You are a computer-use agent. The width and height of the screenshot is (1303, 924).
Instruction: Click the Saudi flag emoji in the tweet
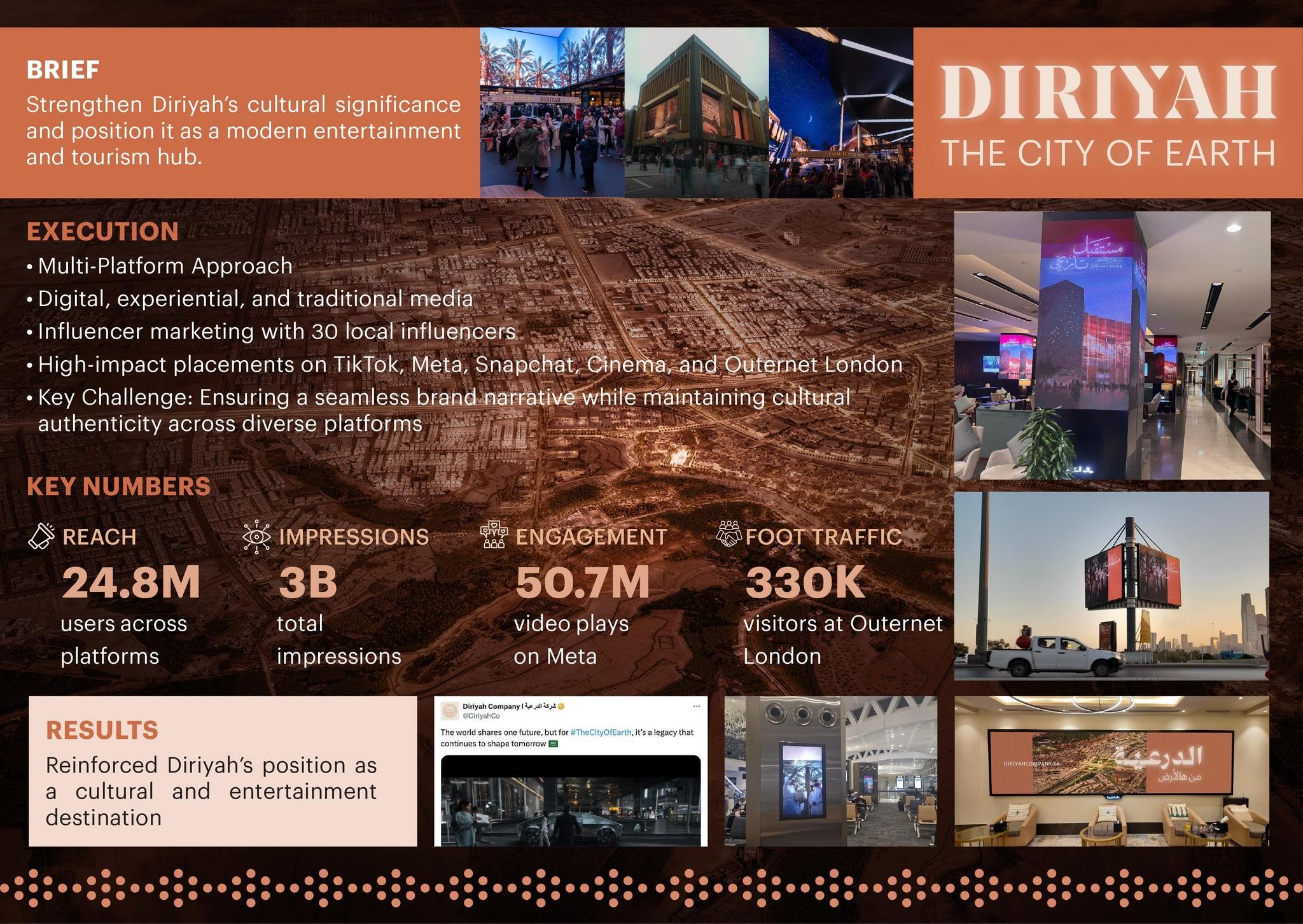(x=553, y=744)
